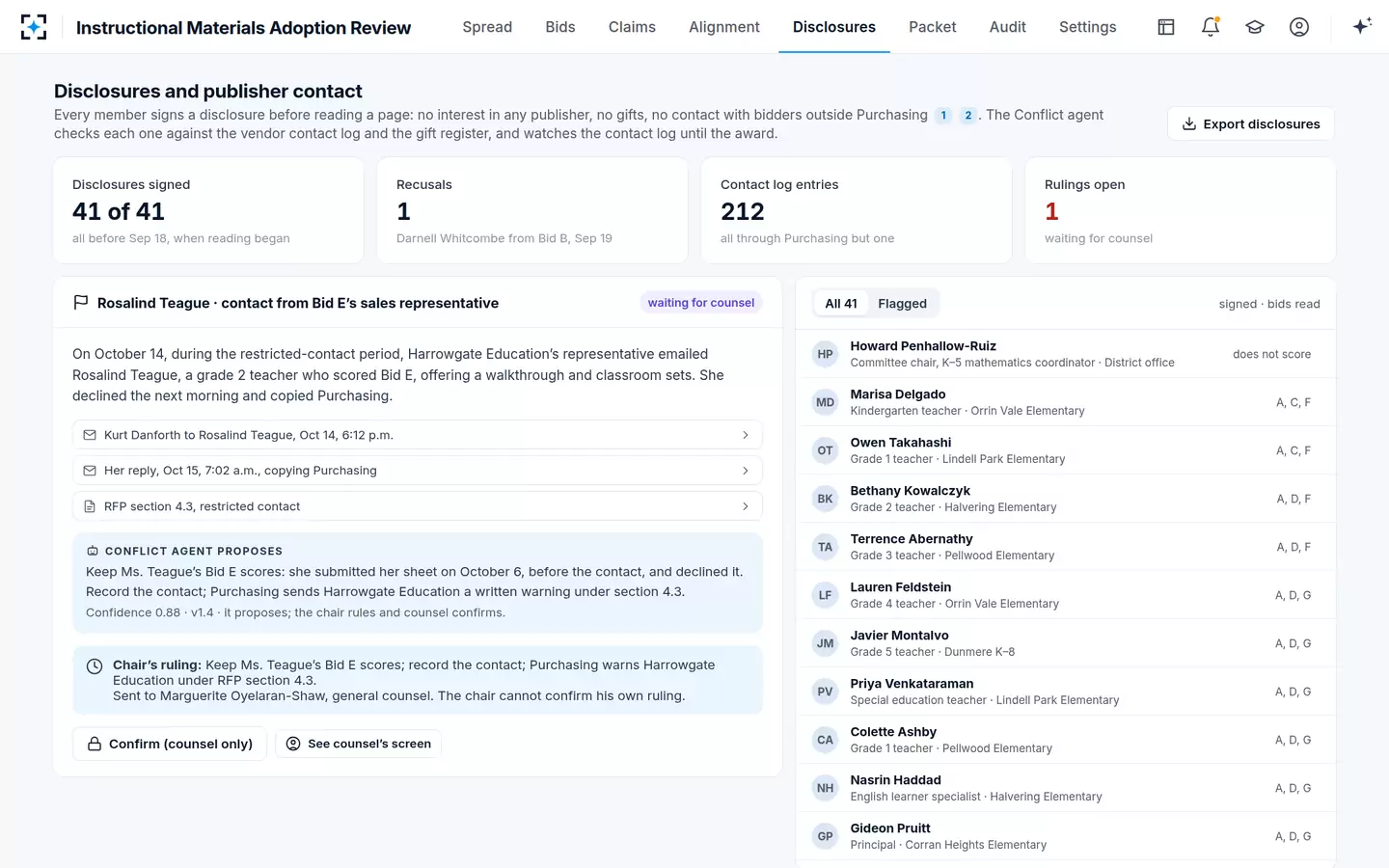Image resolution: width=1389 pixels, height=868 pixels.
Task: Click the MD avatar for Marisa Delgado
Action: tap(825, 402)
